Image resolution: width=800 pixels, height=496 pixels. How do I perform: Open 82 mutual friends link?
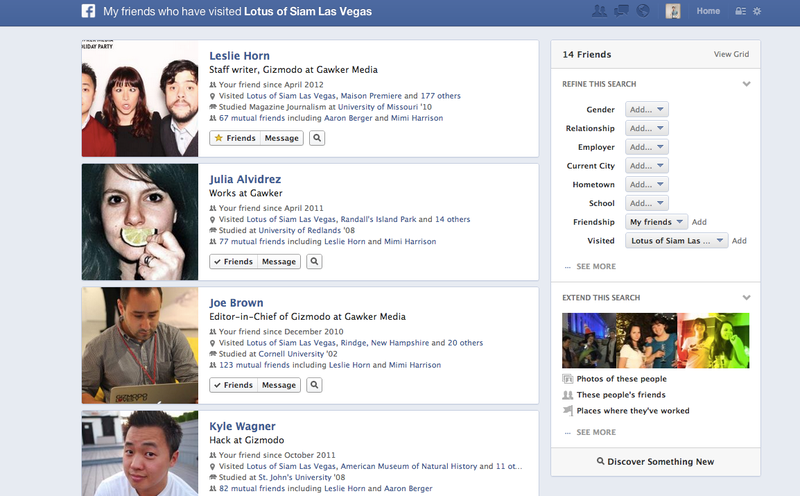[x=252, y=488]
